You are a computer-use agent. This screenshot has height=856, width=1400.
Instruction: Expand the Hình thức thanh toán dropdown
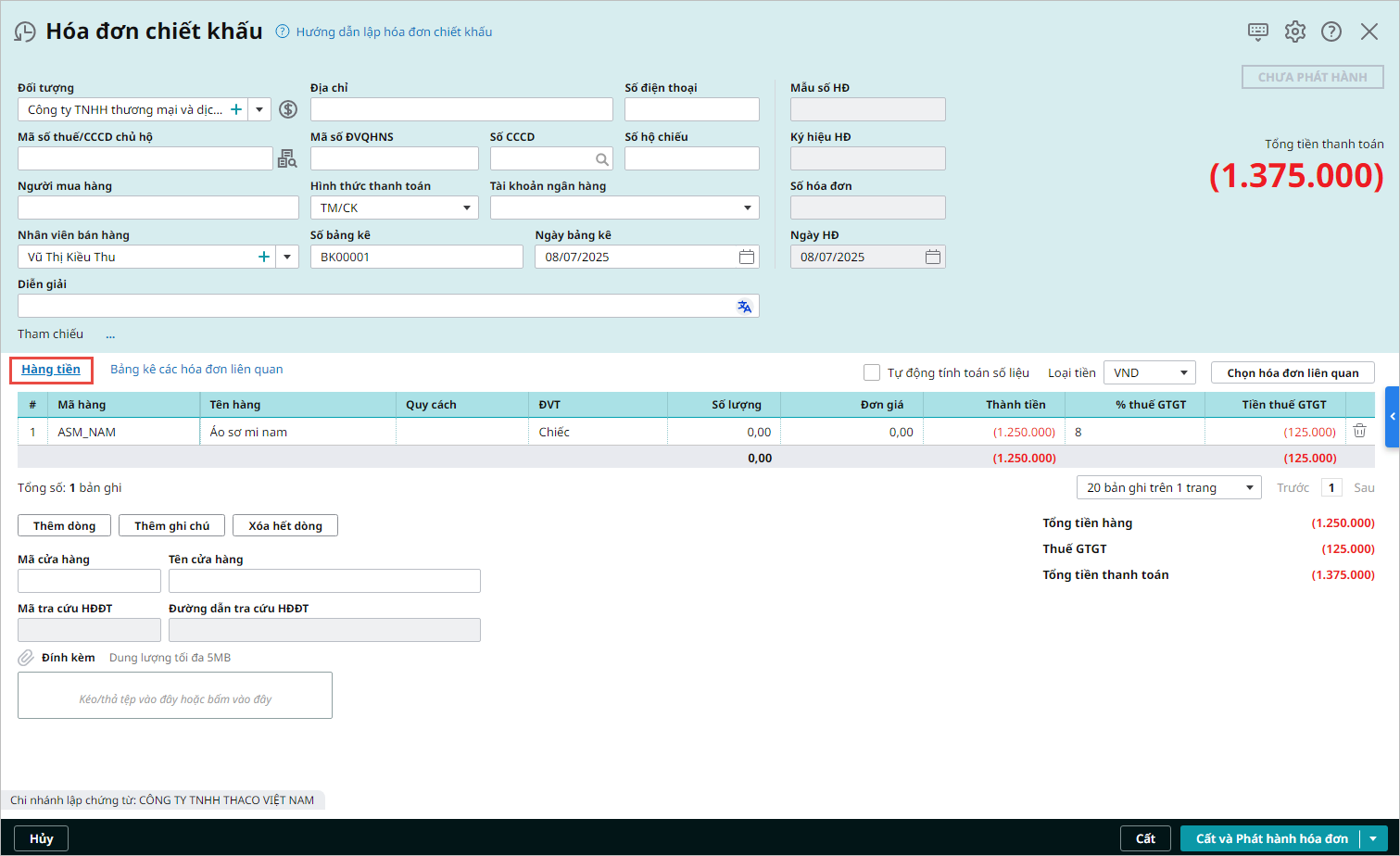pos(467,208)
